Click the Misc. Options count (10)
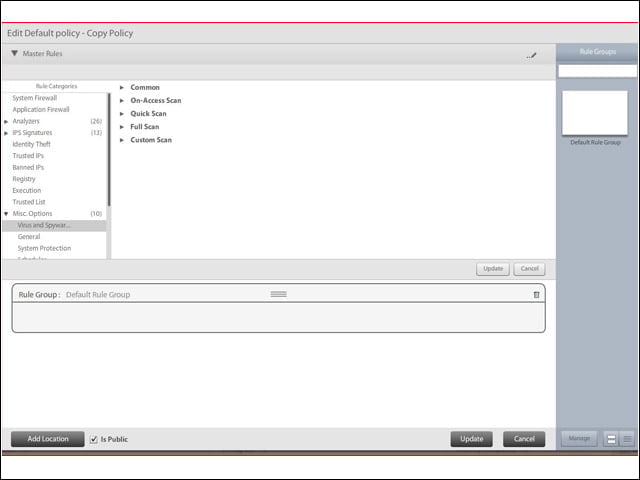The image size is (640, 480). pyautogui.click(x=96, y=213)
